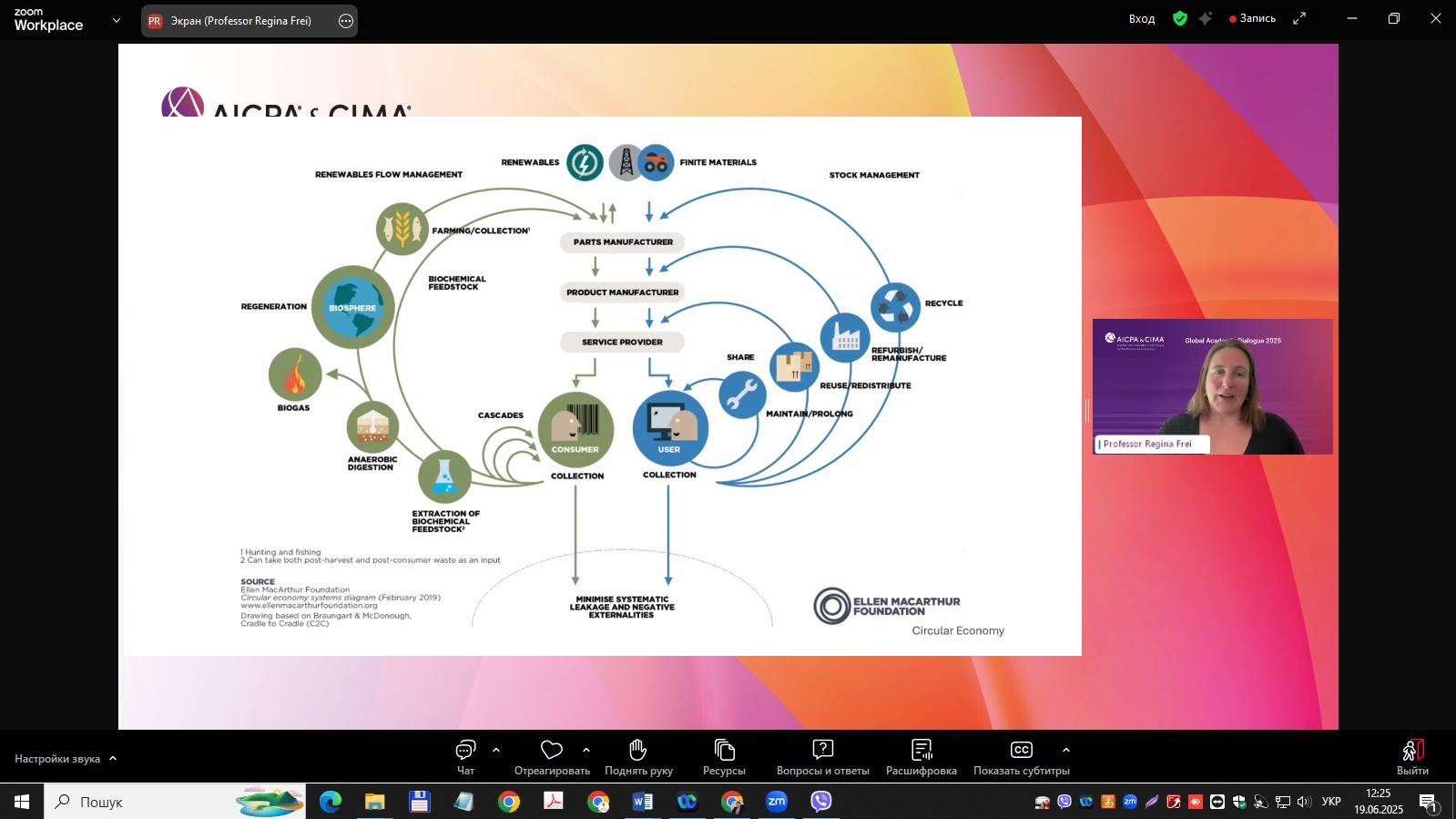Expand the chevron beside Настройки звука

113,758
